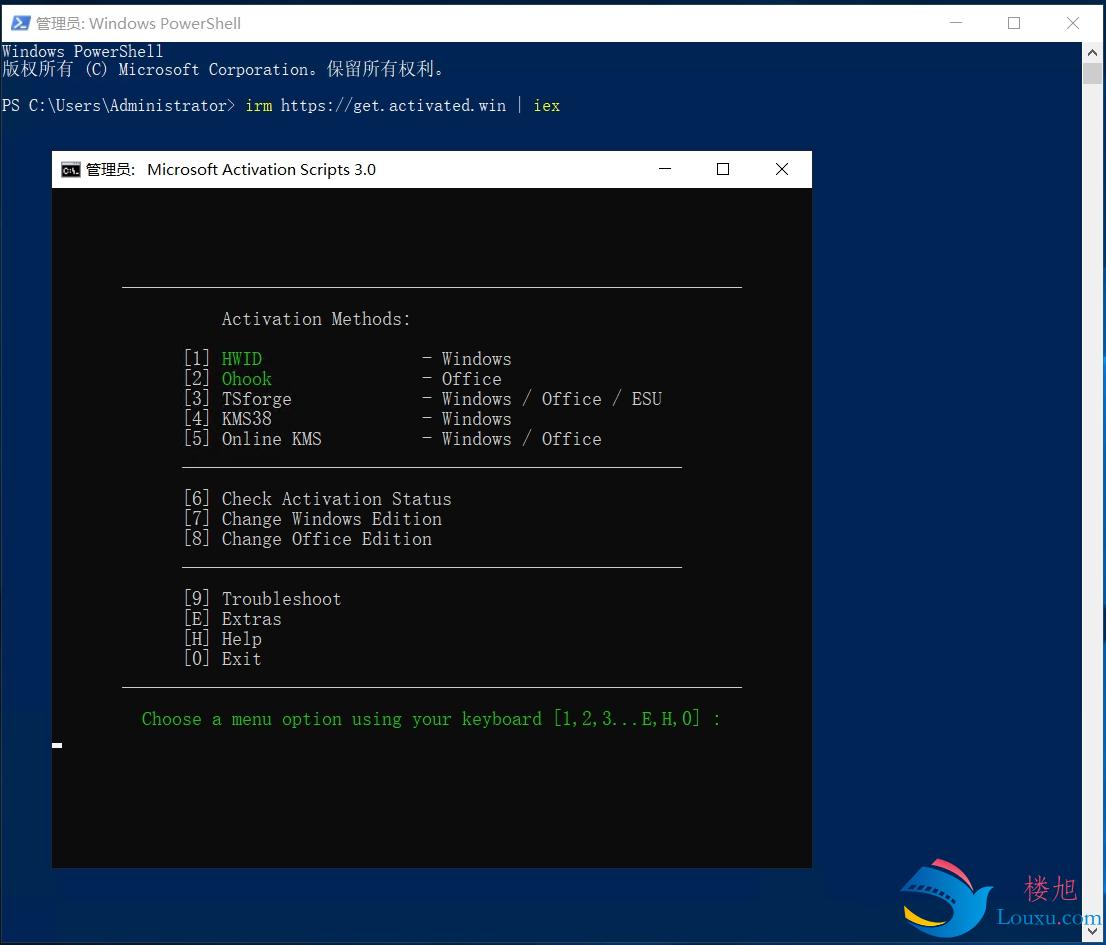Click the PowerShell icon in the title bar

20,23
